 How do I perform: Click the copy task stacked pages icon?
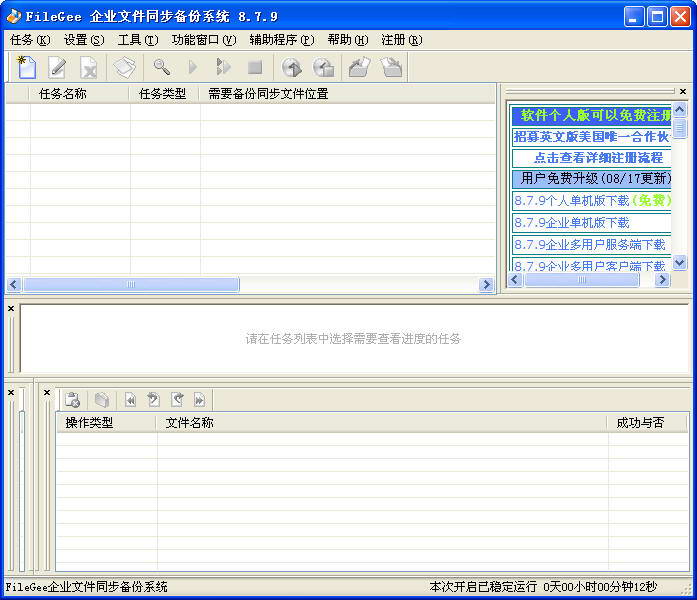[x=124, y=67]
